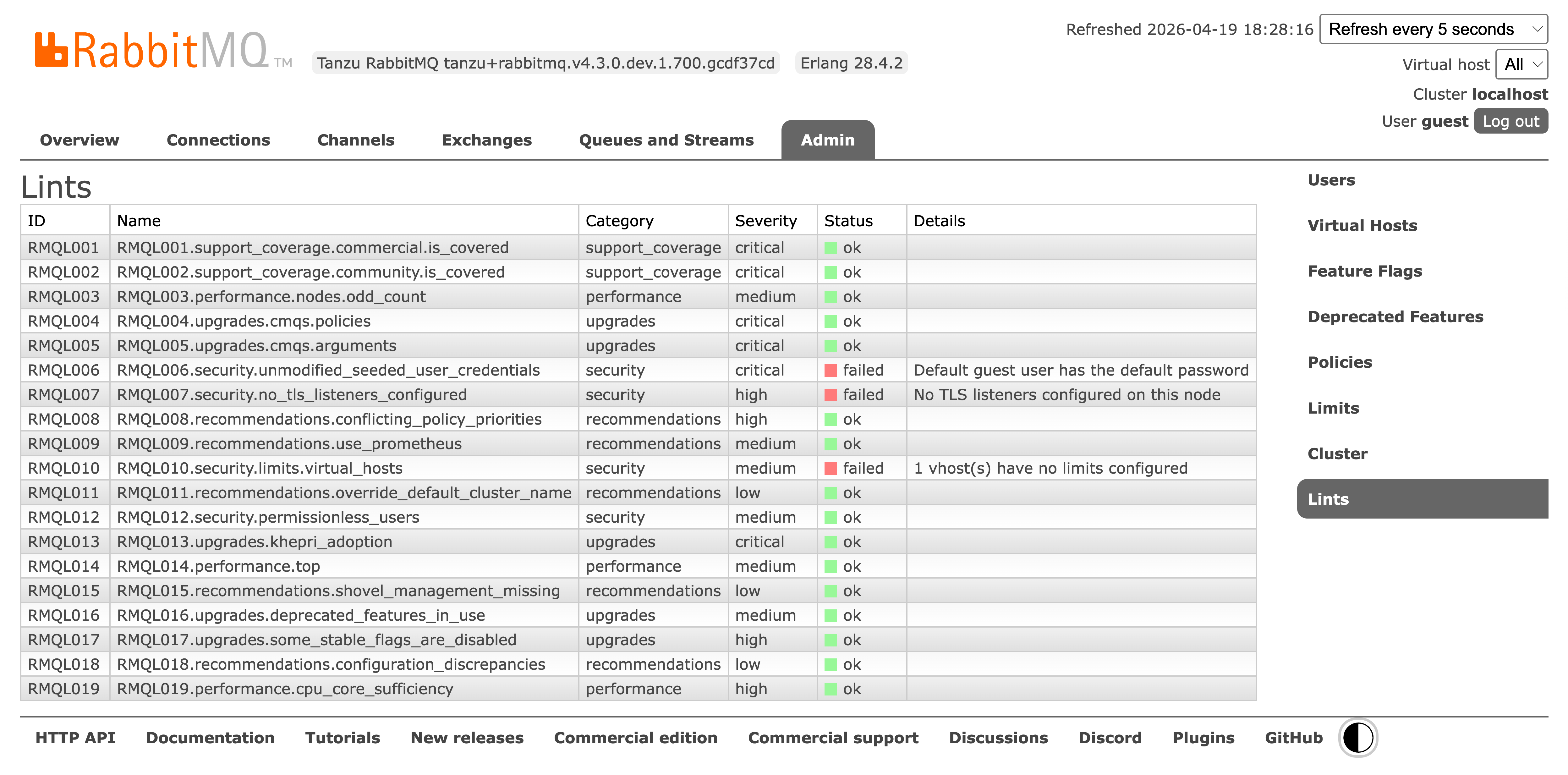Open the refresh interval dropdown

coord(1433,29)
